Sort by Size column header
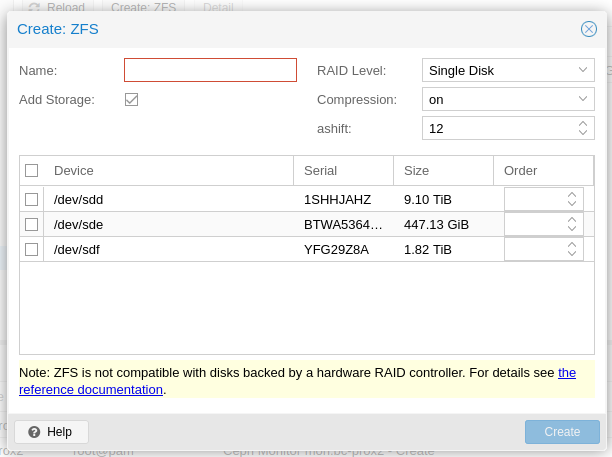 (443, 171)
